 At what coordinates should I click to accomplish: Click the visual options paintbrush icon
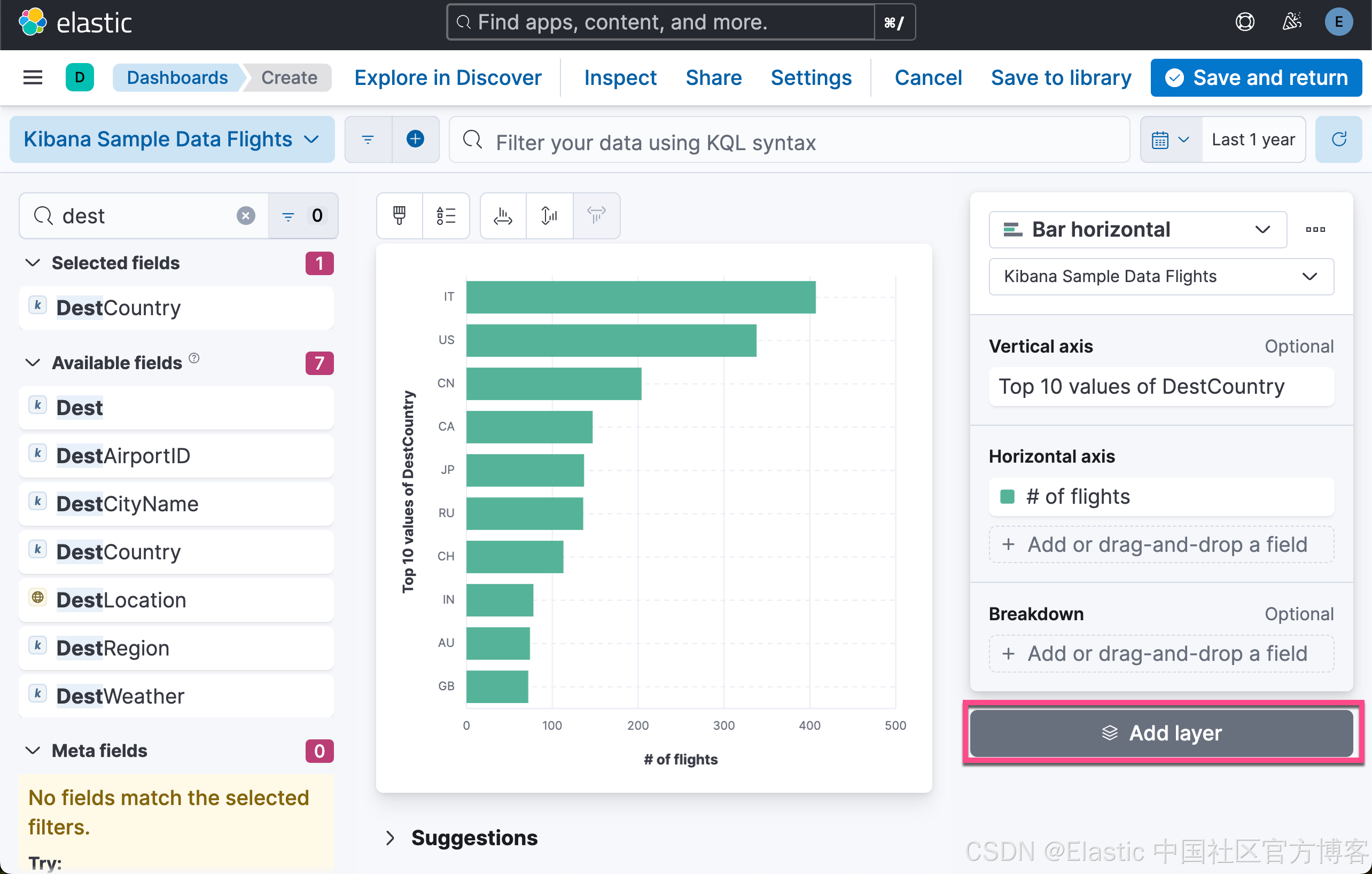pyautogui.click(x=399, y=215)
